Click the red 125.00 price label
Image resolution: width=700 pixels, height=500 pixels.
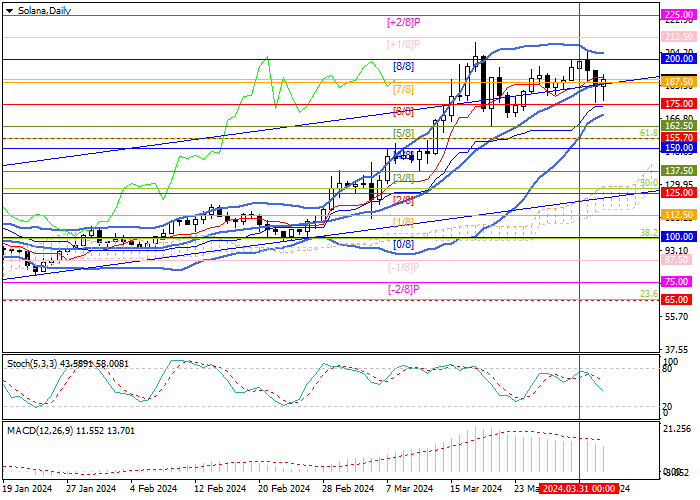[x=678, y=192]
